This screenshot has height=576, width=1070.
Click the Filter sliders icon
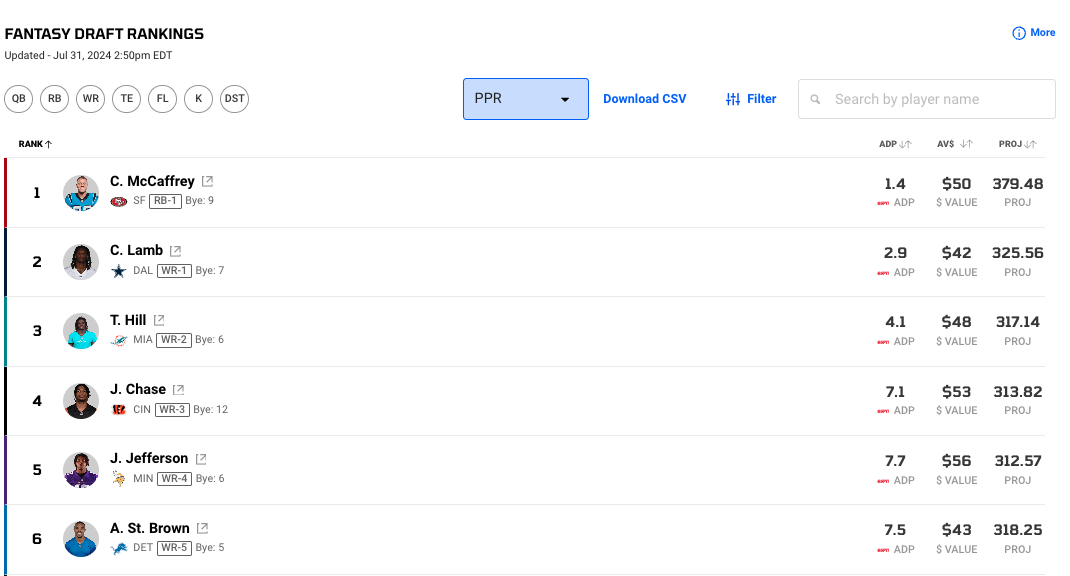(x=733, y=99)
